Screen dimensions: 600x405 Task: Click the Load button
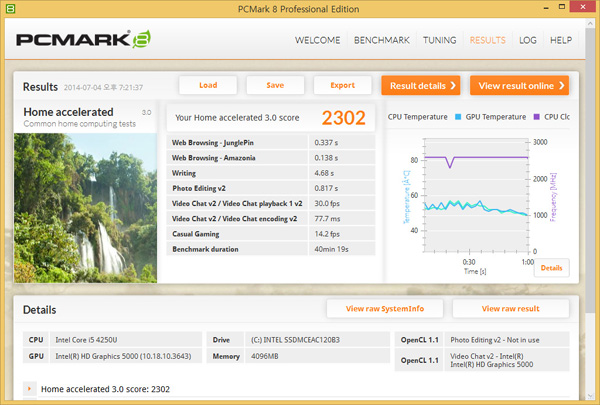pos(208,85)
